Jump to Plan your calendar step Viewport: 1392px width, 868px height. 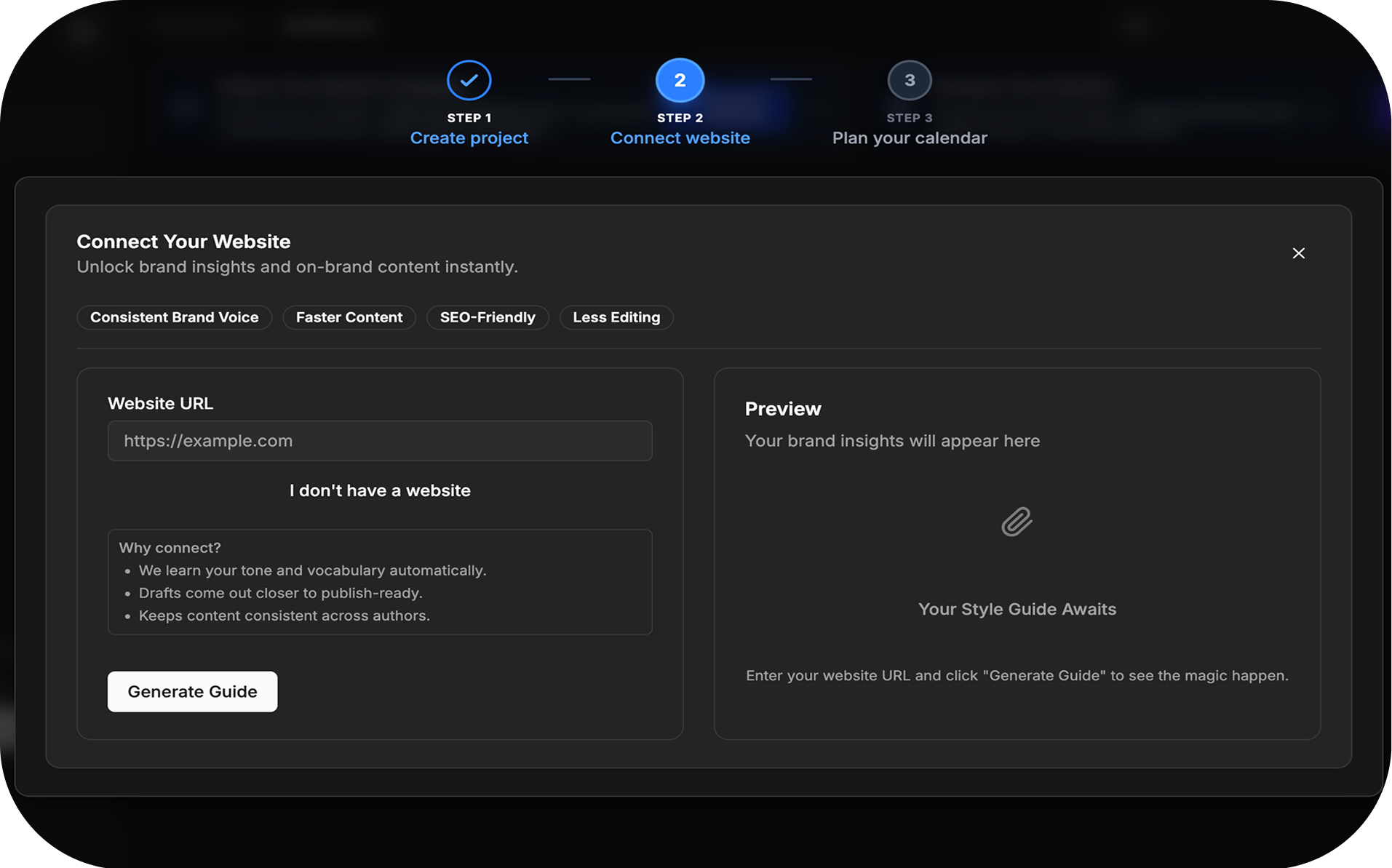tap(909, 138)
